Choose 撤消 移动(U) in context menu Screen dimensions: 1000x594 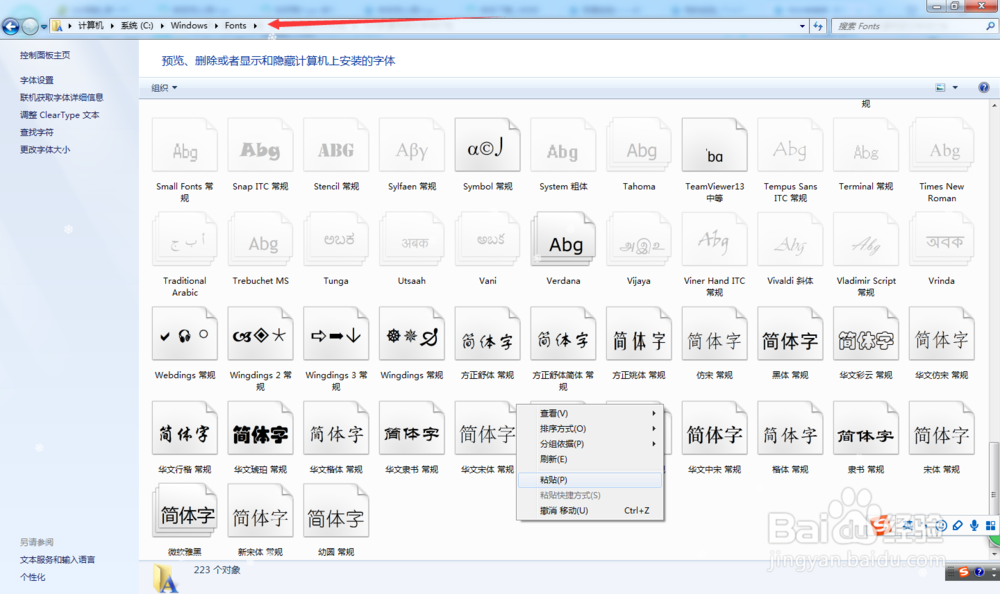[591, 510]
